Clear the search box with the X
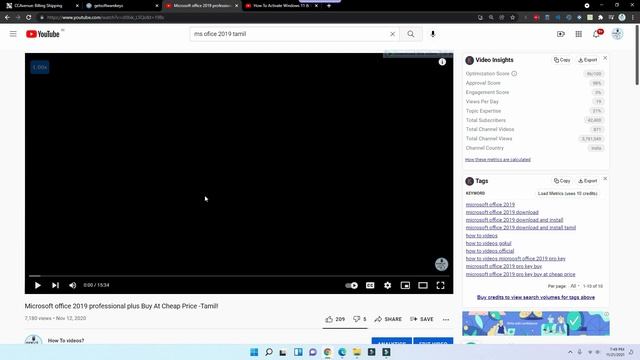Viewport: 640px width, 360px height. pos(392,34)
